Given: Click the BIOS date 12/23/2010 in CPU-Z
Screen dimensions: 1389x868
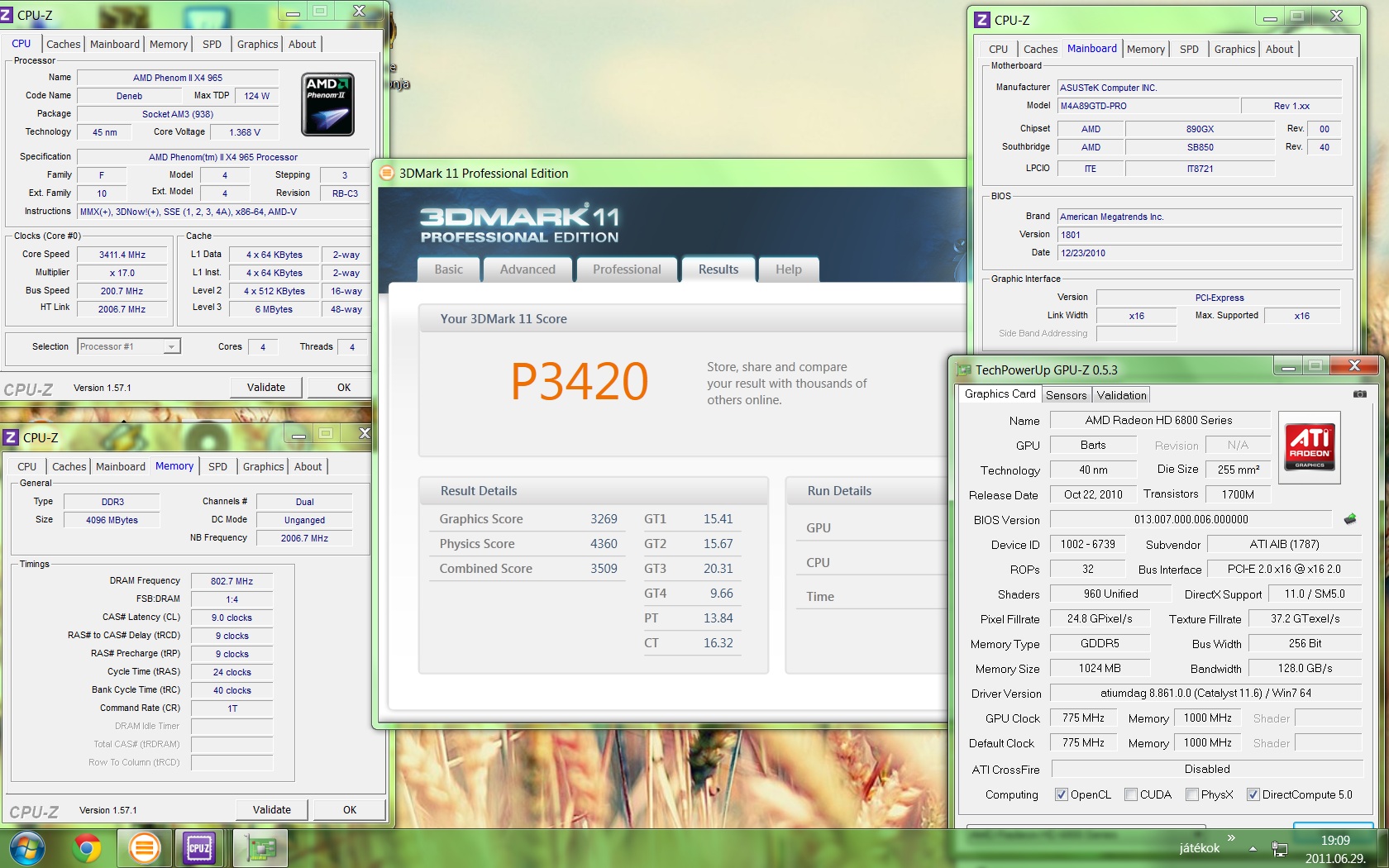Looking at the screenshot, I should (1200, 253).
